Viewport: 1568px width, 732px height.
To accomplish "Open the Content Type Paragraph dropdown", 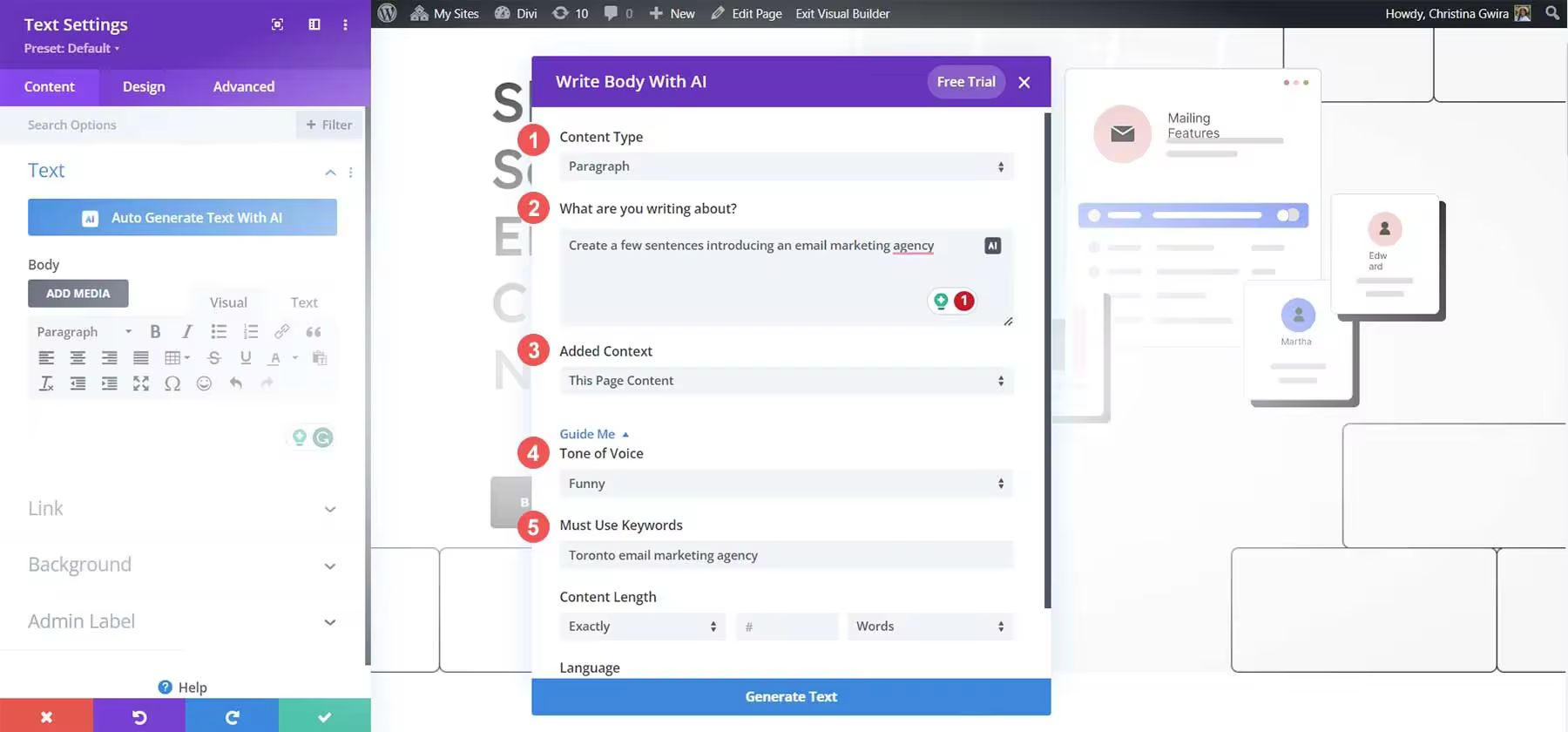I will click(786, 166).
